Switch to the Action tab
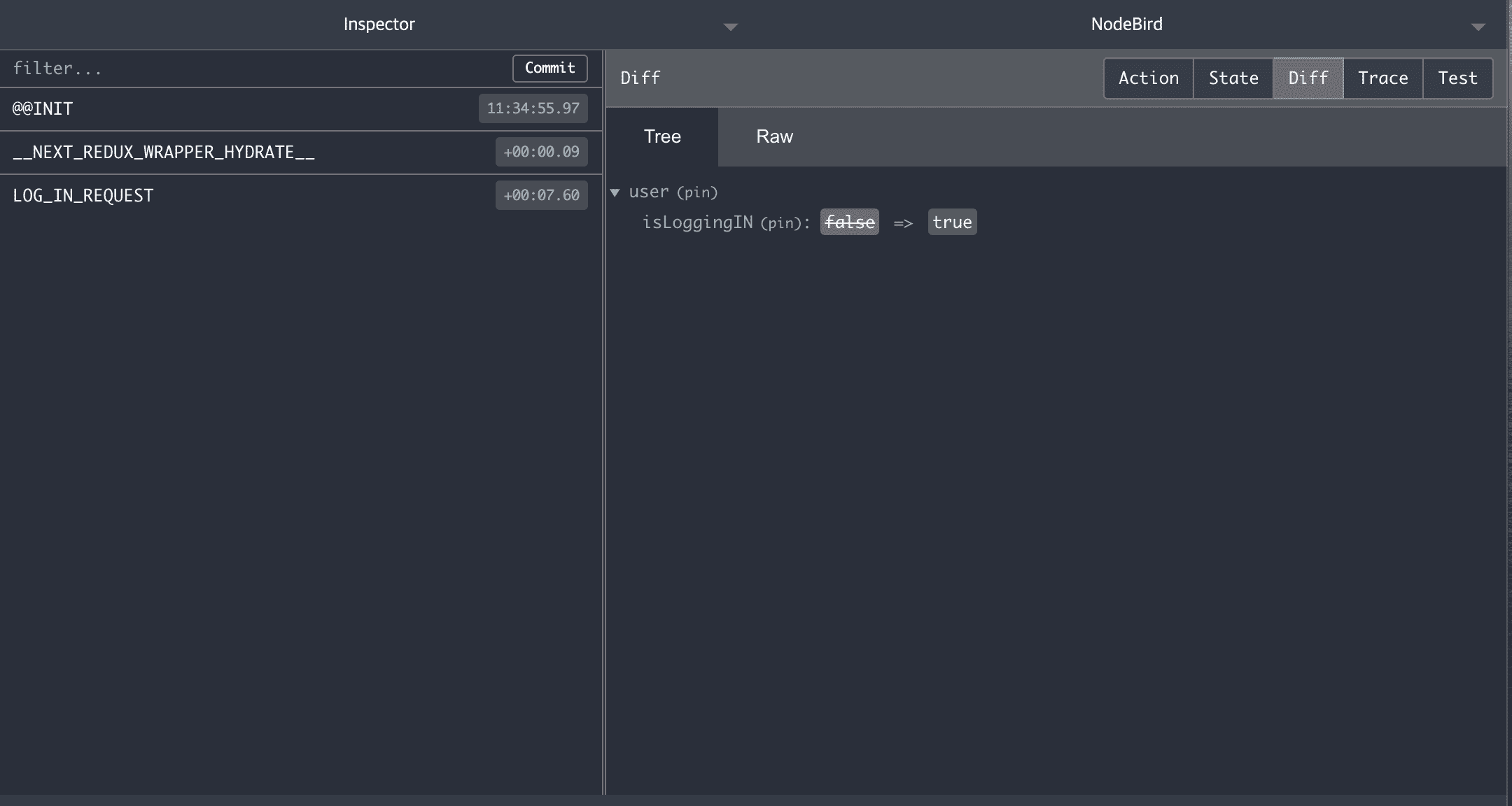 [1148, 78]
